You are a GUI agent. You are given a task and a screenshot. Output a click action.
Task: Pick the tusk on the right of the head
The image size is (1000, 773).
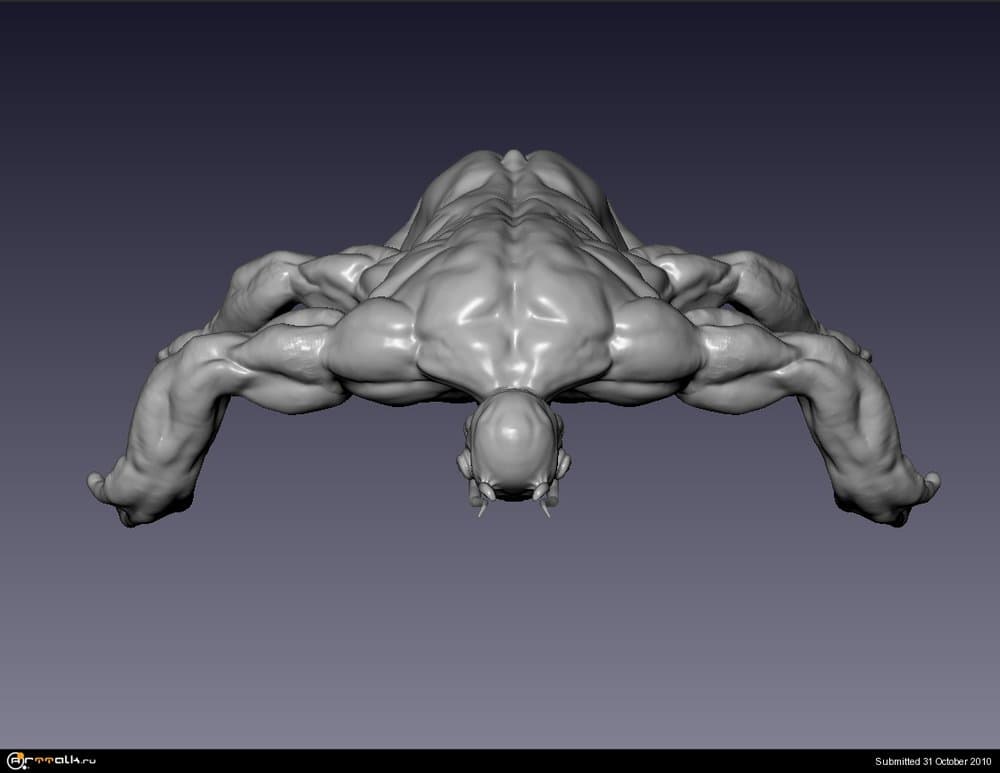click(546, 507)
